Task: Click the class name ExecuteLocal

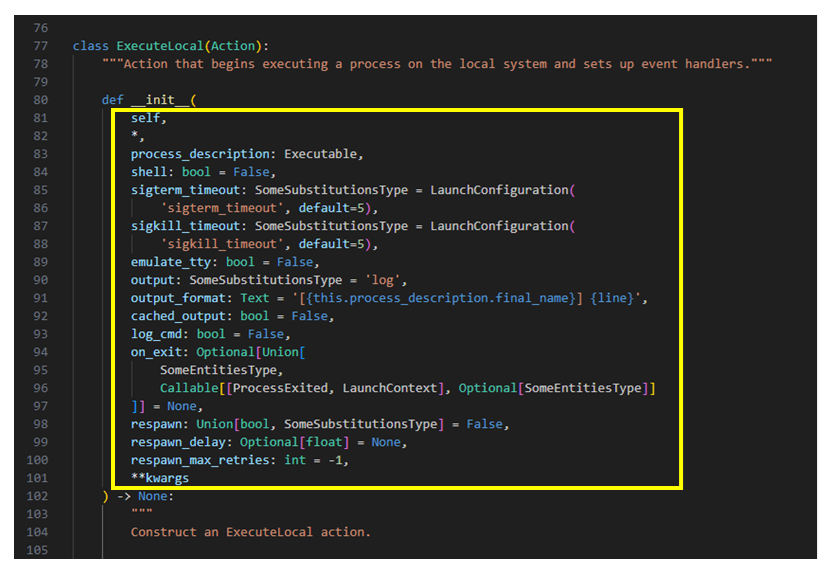Action: [160, 46]
